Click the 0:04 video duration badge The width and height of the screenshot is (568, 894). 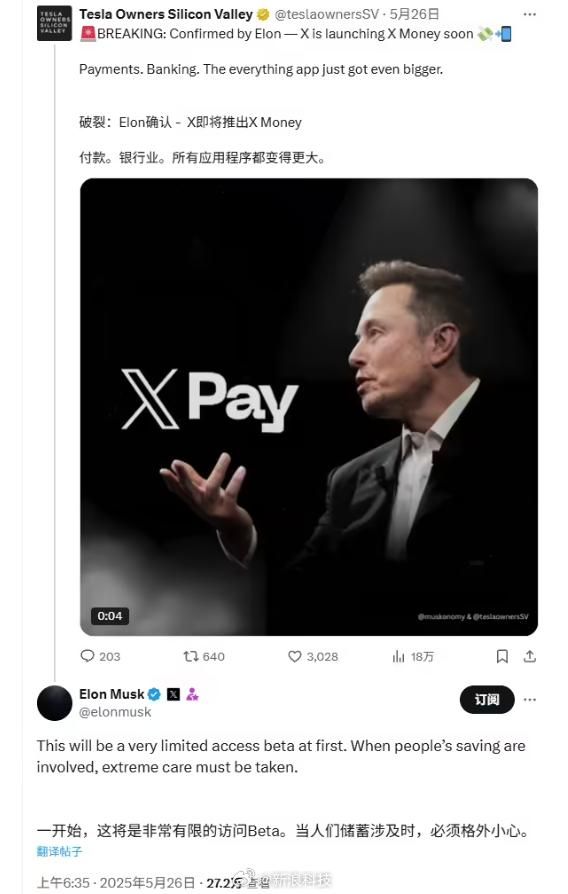109,616
